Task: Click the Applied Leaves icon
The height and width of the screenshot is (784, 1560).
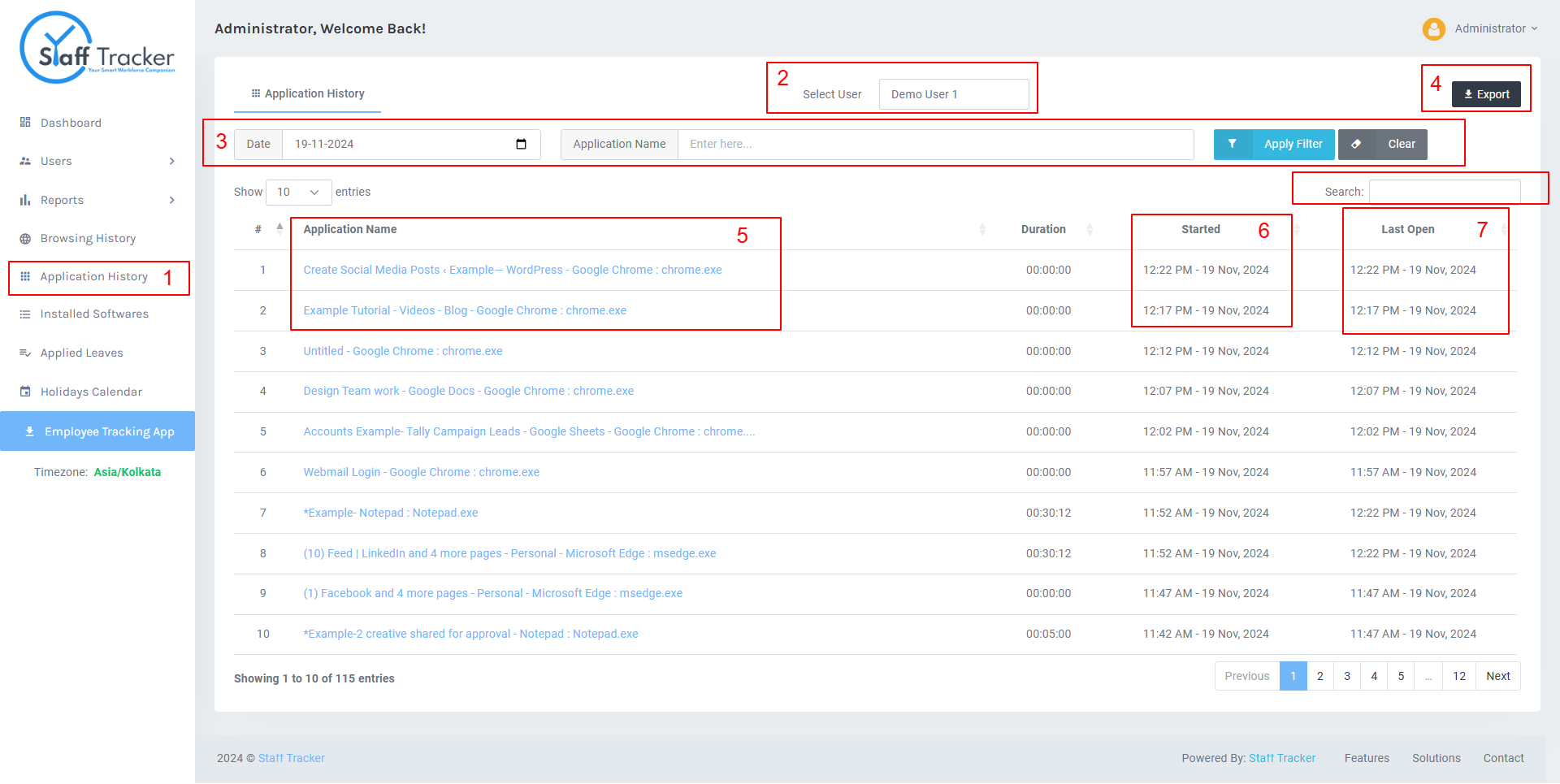Action: click(x=25, y=353)
